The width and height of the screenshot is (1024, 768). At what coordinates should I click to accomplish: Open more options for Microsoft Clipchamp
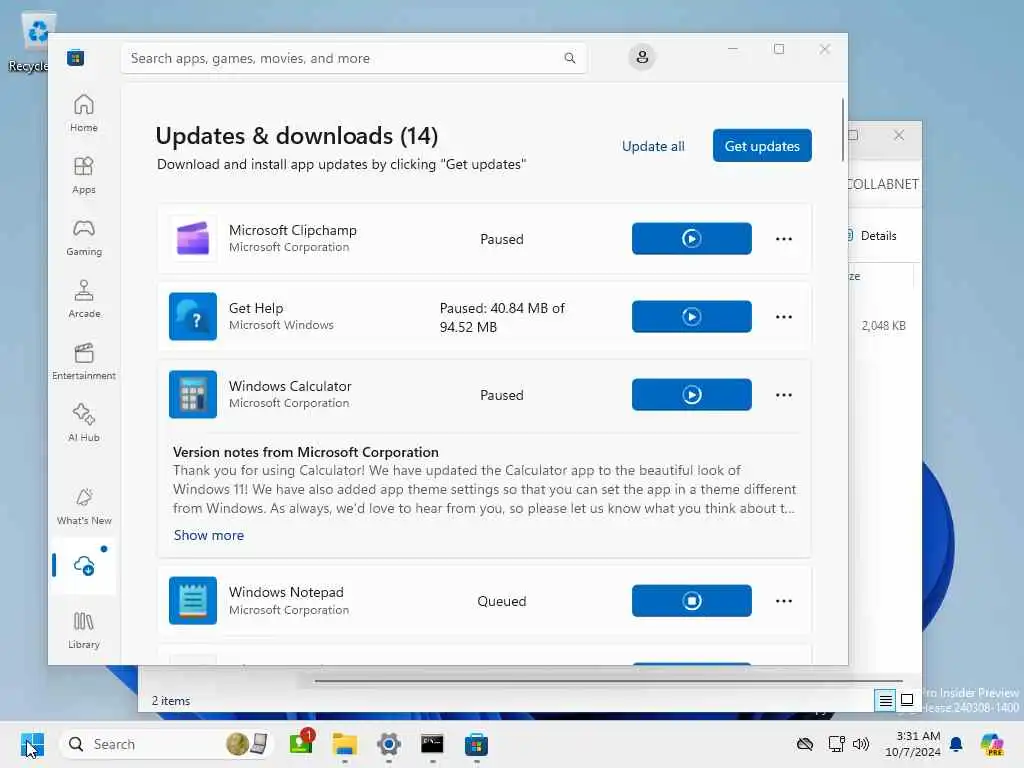pos(784,239)
